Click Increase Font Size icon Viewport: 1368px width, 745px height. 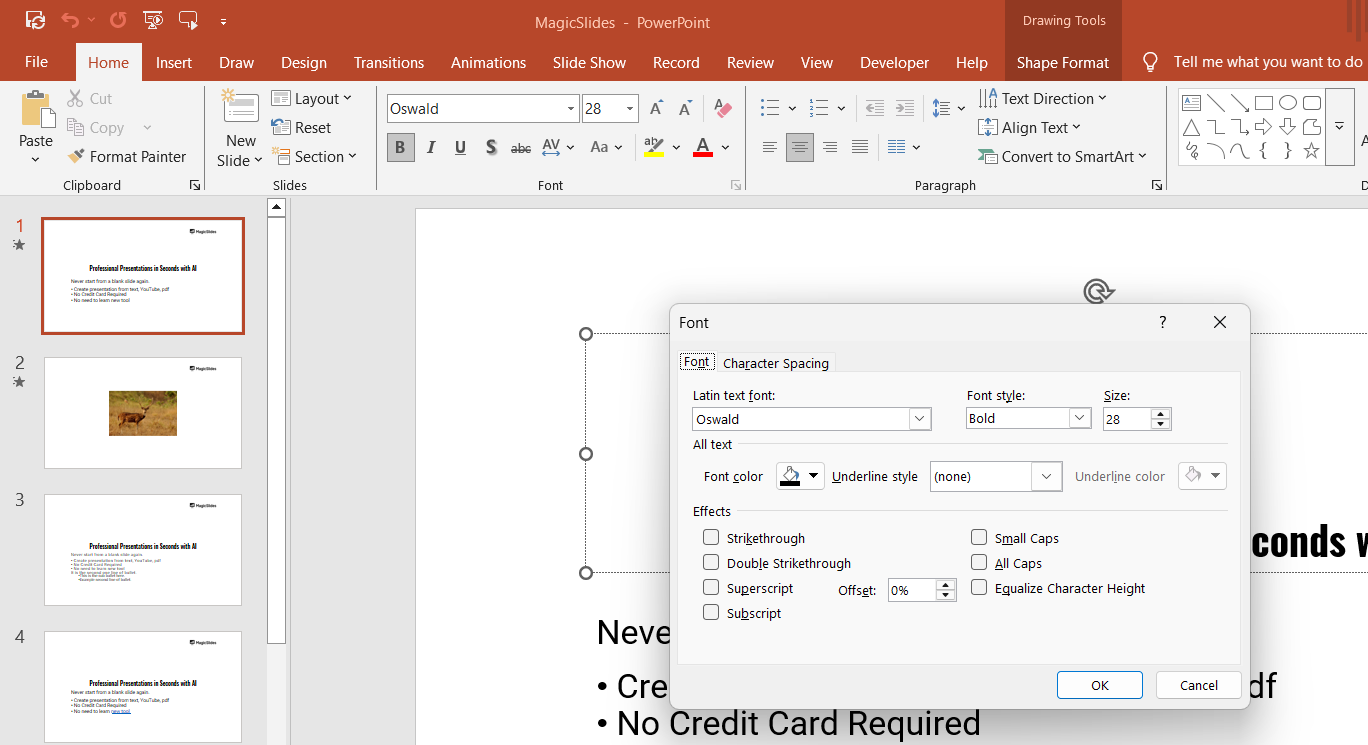[x=656, y=108]
